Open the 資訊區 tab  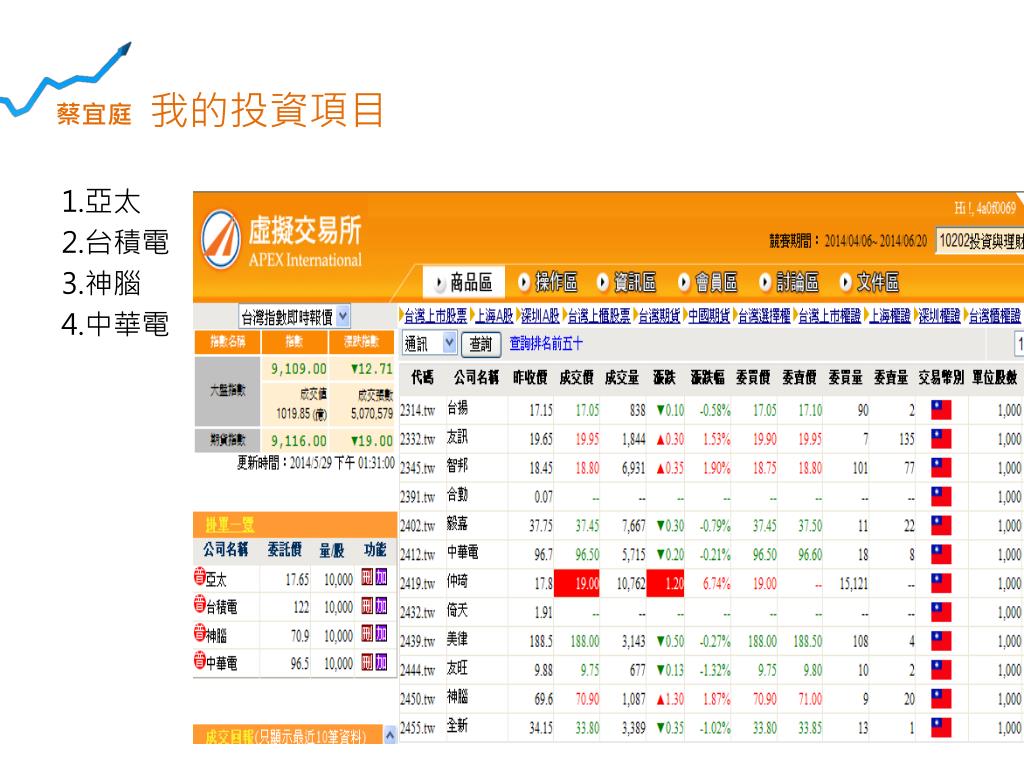(x=627, y=282)
